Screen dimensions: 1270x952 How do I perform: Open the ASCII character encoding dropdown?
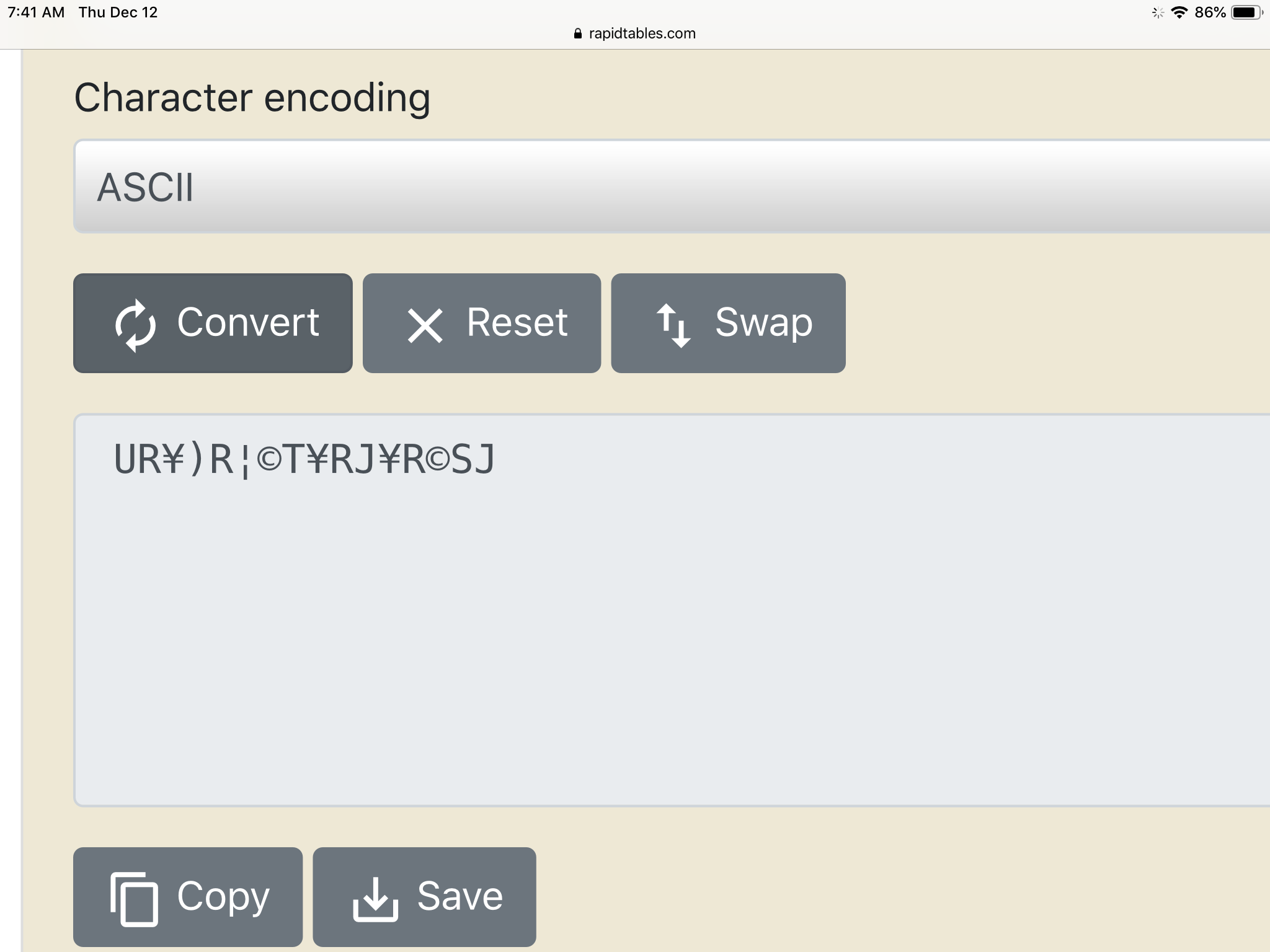pyautogui.click(x=672, y=187)
